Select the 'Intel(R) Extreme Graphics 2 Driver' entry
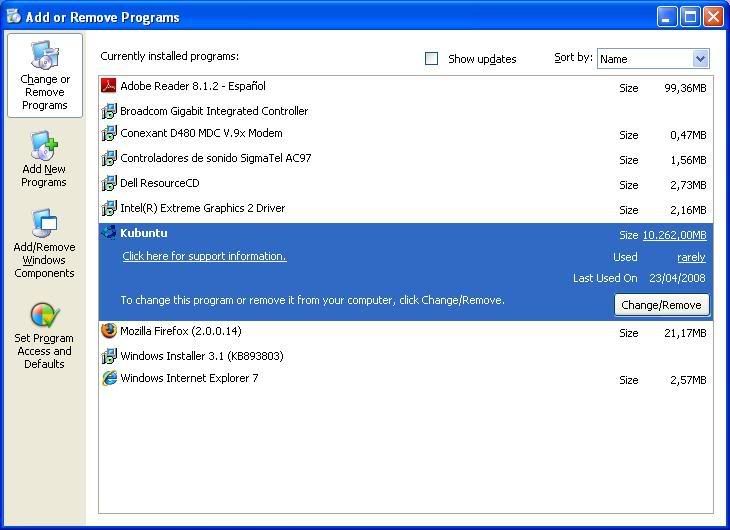This screenshot has width=730, height=530. [x=406, y=209]
